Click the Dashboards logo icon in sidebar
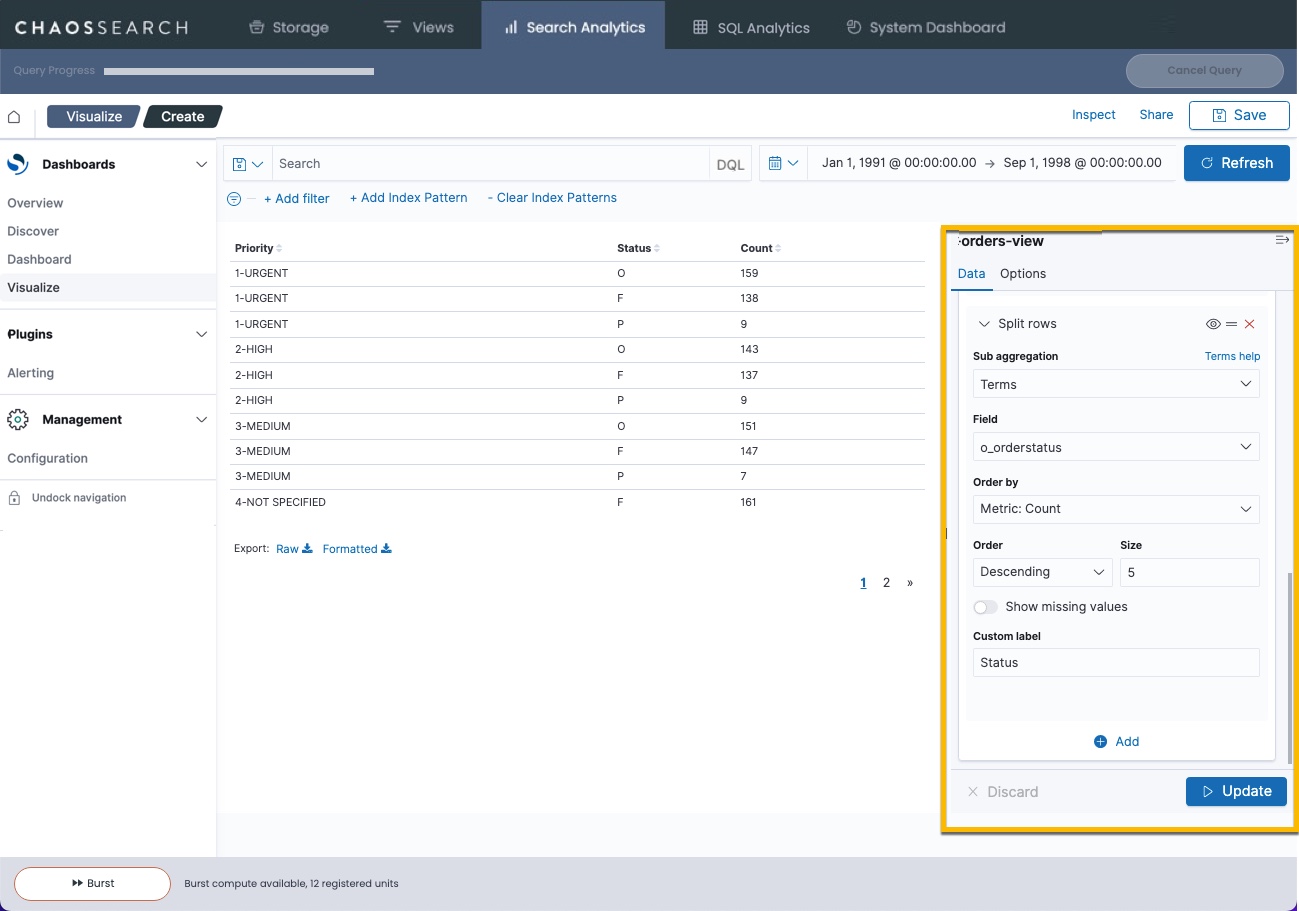 coord(18,164)
